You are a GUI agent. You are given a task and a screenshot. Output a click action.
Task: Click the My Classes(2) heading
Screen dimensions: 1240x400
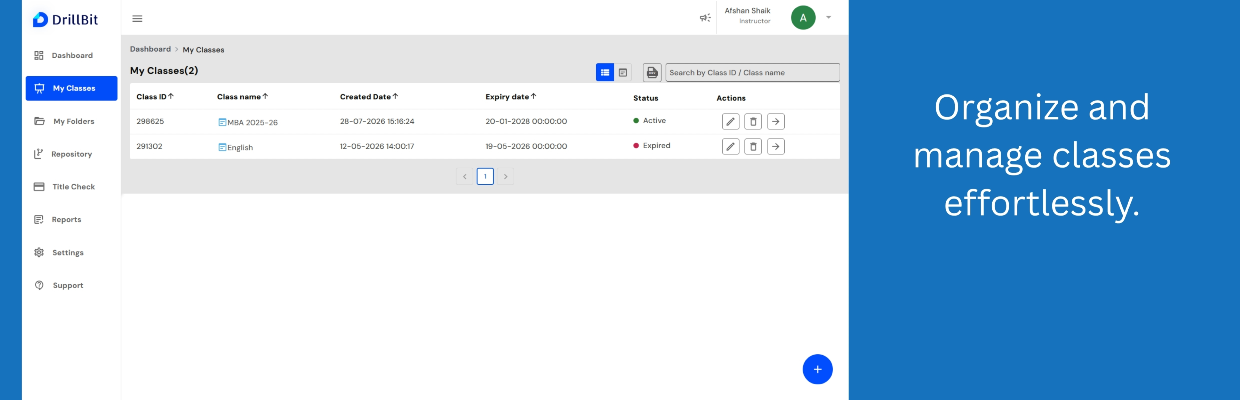pyautogui.click(x=164, y=71)
